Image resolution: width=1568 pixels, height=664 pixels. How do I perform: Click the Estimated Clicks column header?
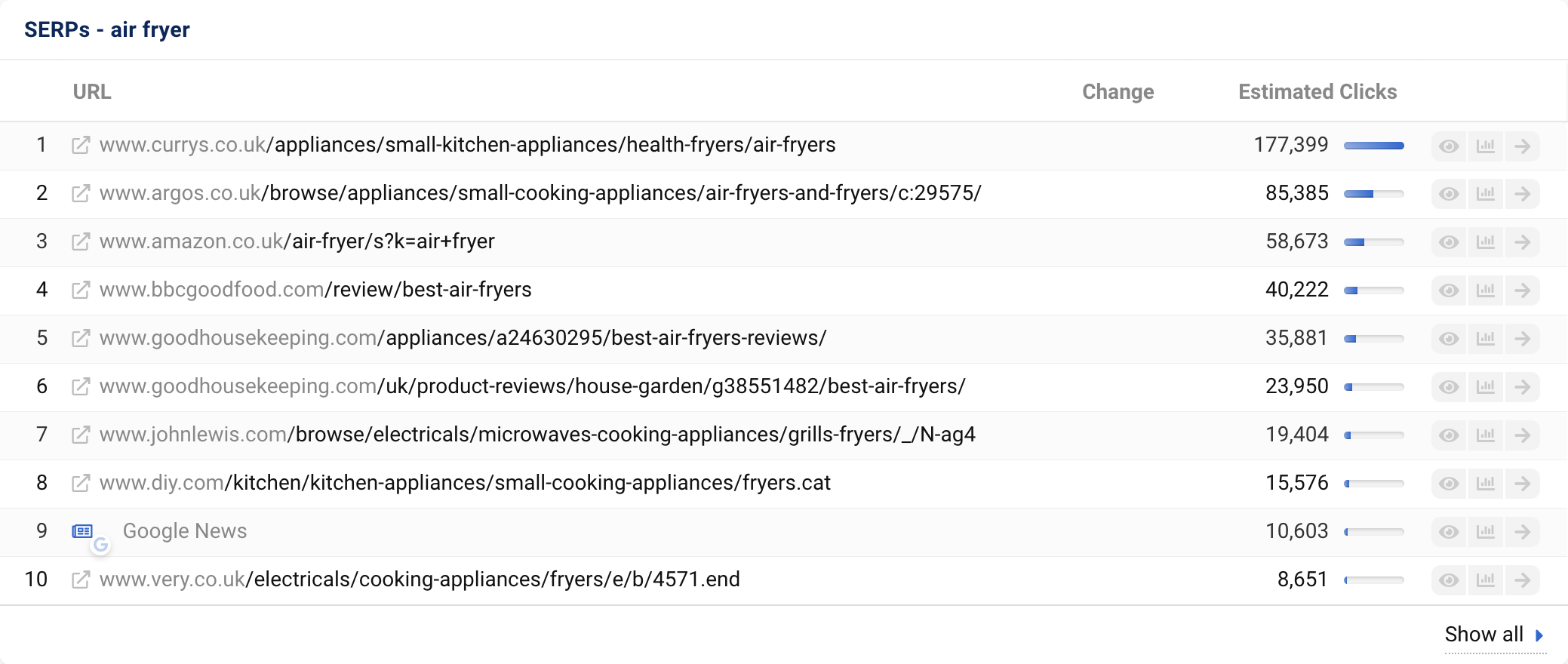pos(1317,92)
